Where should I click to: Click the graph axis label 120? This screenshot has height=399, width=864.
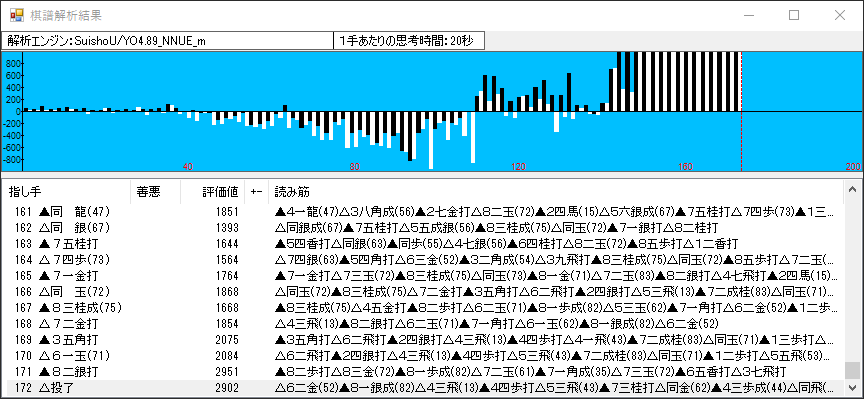pyautogui.click(x=518, y=167)
